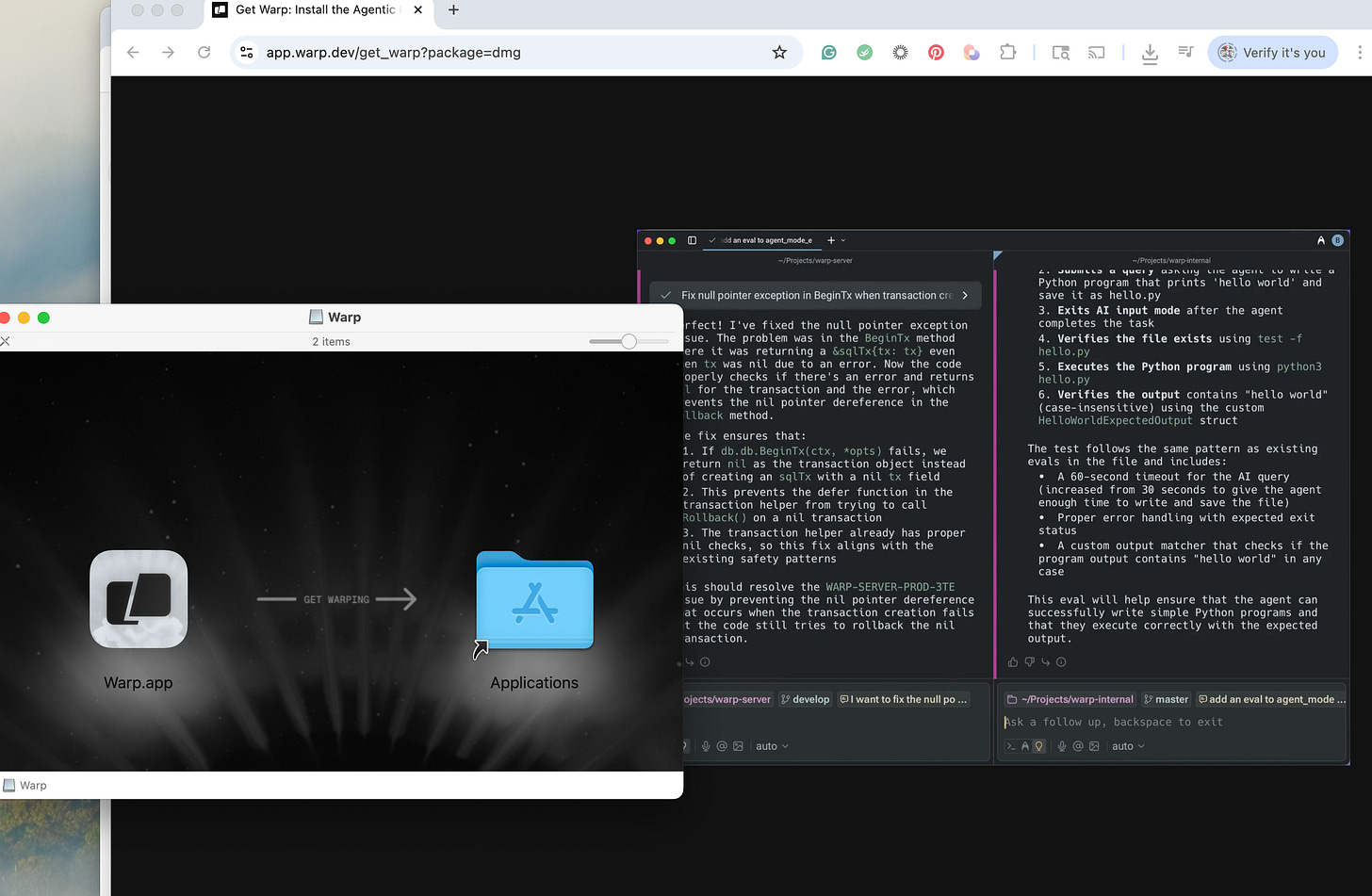Go back in Chrome

click(x=133, y=53)
